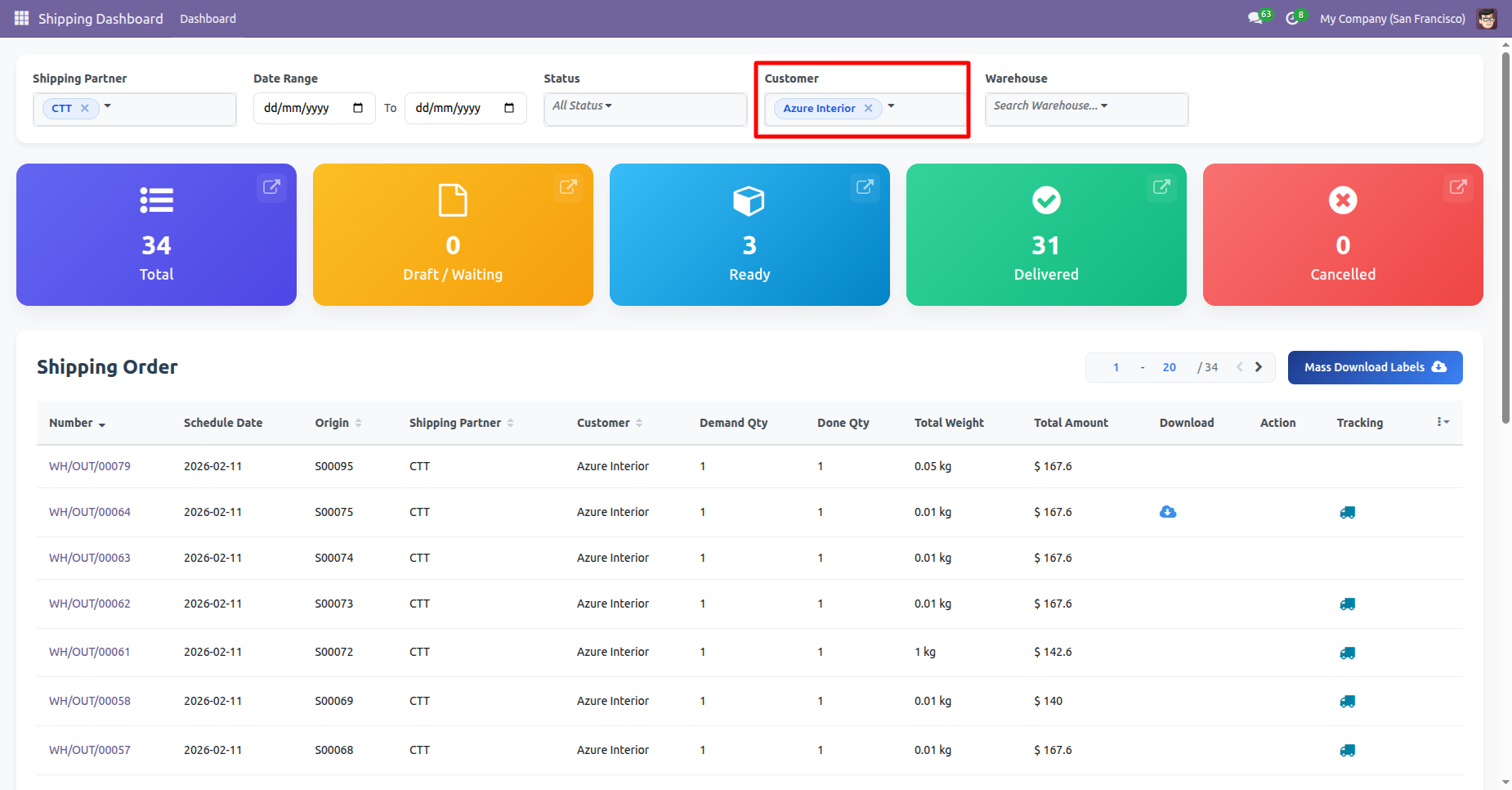
Task: Remove the Azure Interior customer tag
Action: (869, 108)
